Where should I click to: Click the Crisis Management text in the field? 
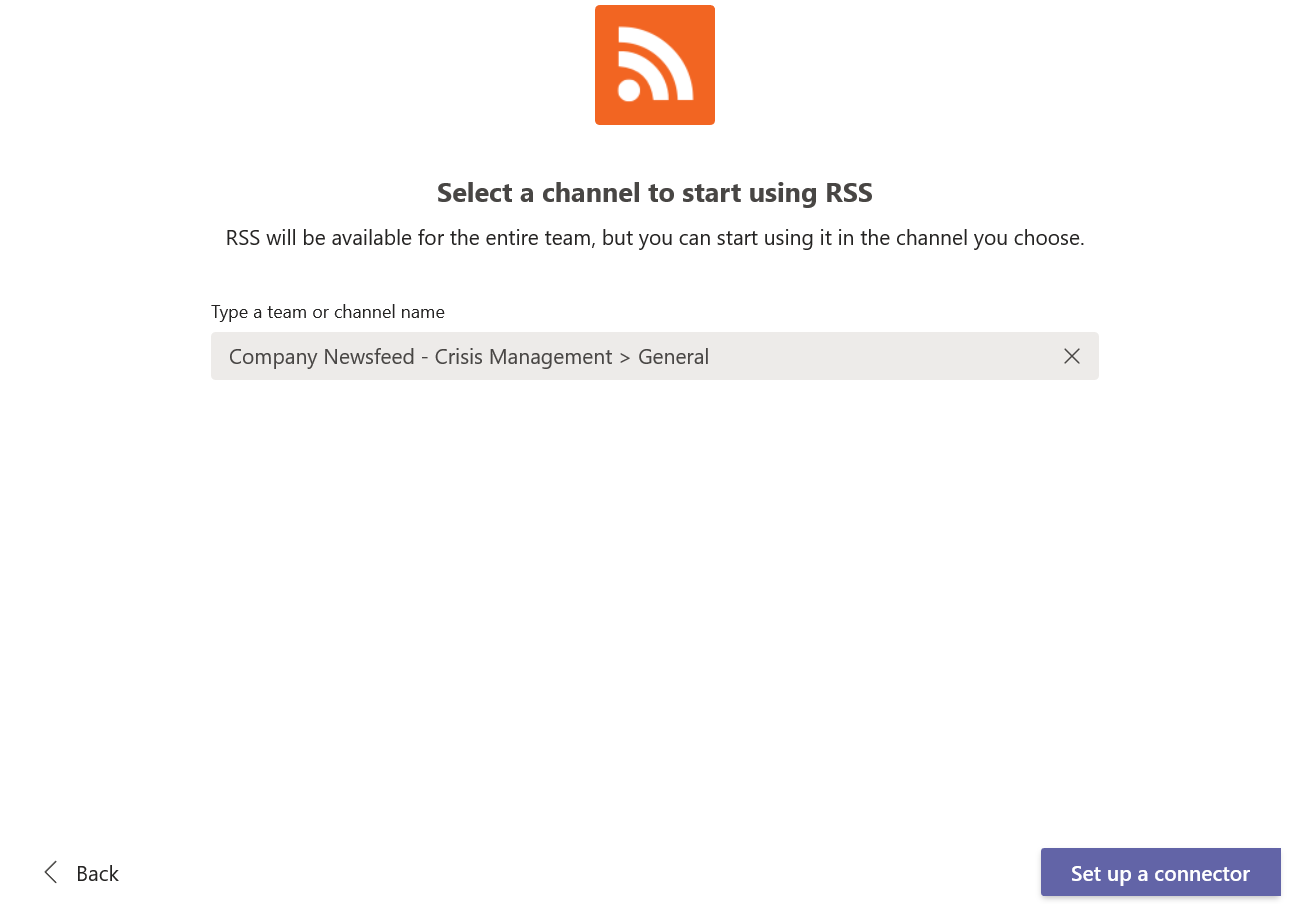click(523, 357)
